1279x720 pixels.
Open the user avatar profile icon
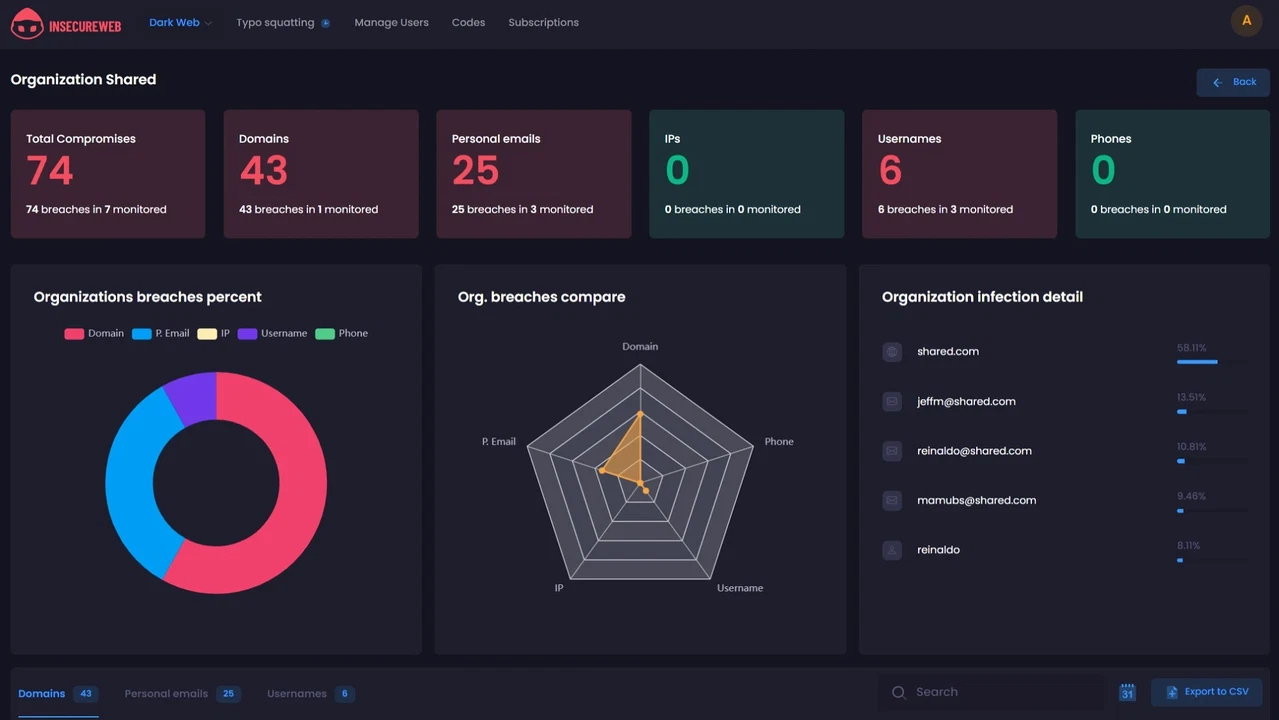click(x=1246, y=21)
